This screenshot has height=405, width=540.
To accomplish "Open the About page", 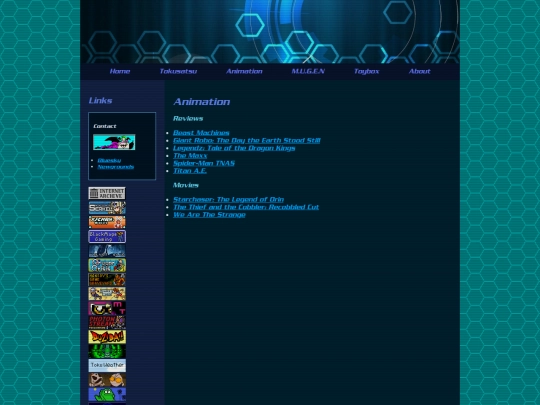I will coord(419,71).
